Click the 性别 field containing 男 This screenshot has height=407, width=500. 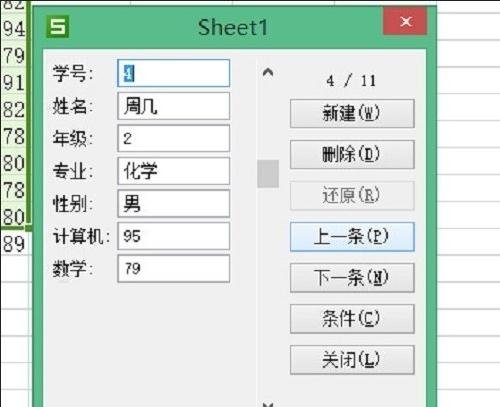(174, 203)
